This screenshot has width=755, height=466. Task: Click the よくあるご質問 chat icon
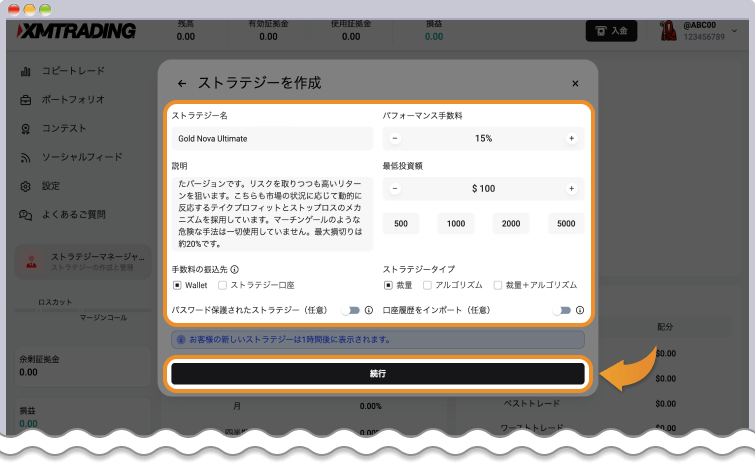(26, 215)
